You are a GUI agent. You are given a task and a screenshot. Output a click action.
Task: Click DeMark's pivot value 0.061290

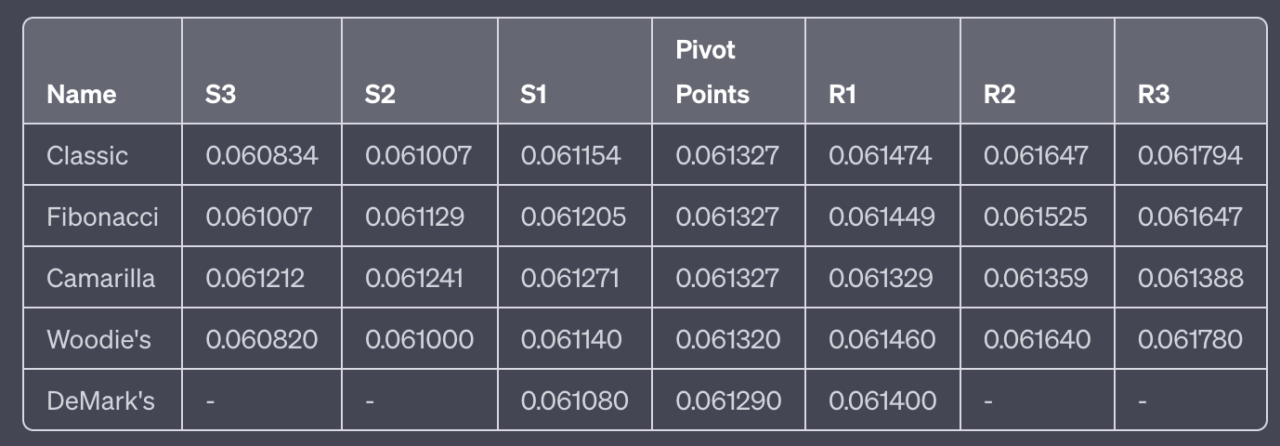pyautogui.click(x=728, y=401)
